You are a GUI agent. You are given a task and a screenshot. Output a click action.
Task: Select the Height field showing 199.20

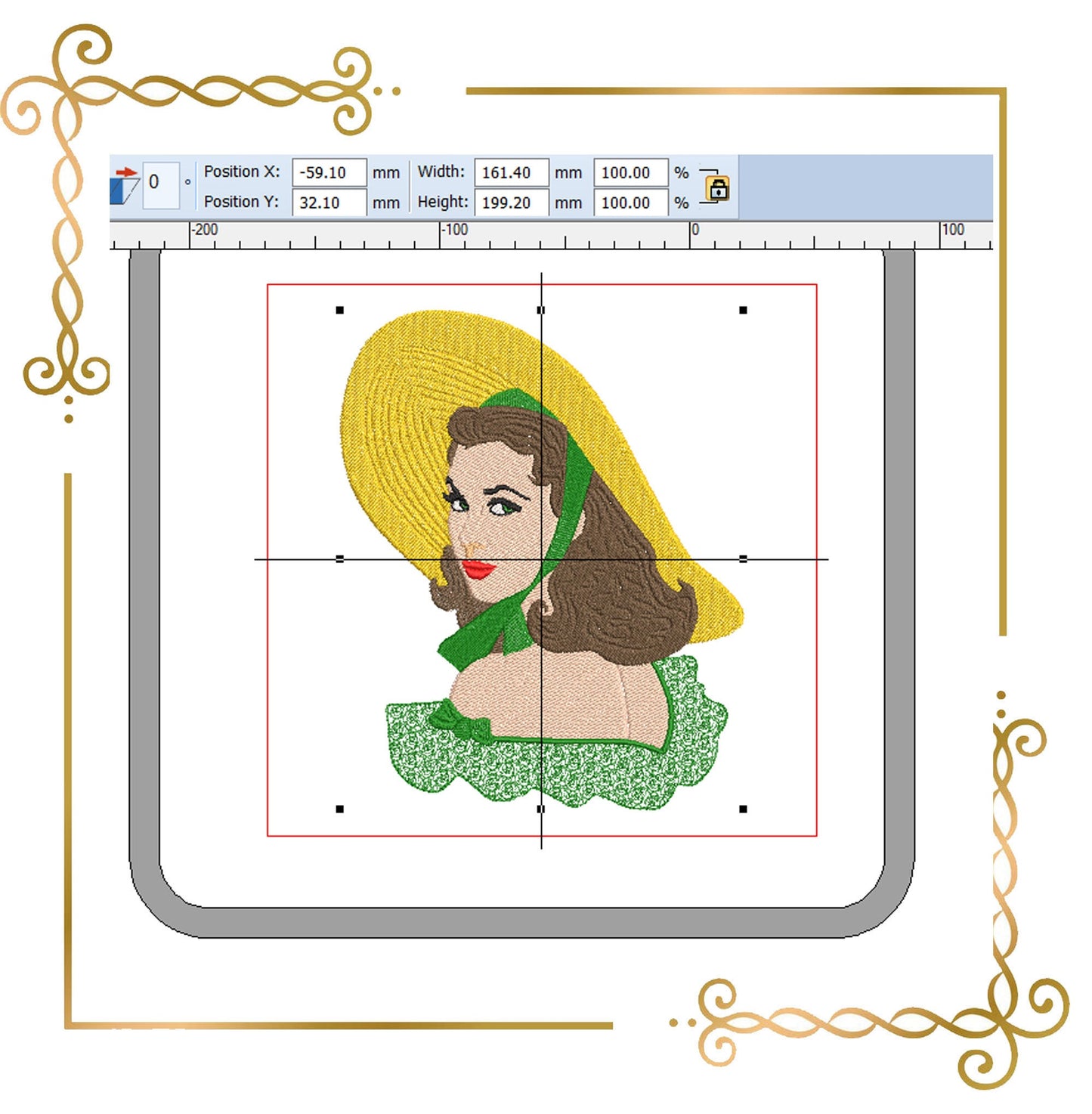click(x=511, y=203)
